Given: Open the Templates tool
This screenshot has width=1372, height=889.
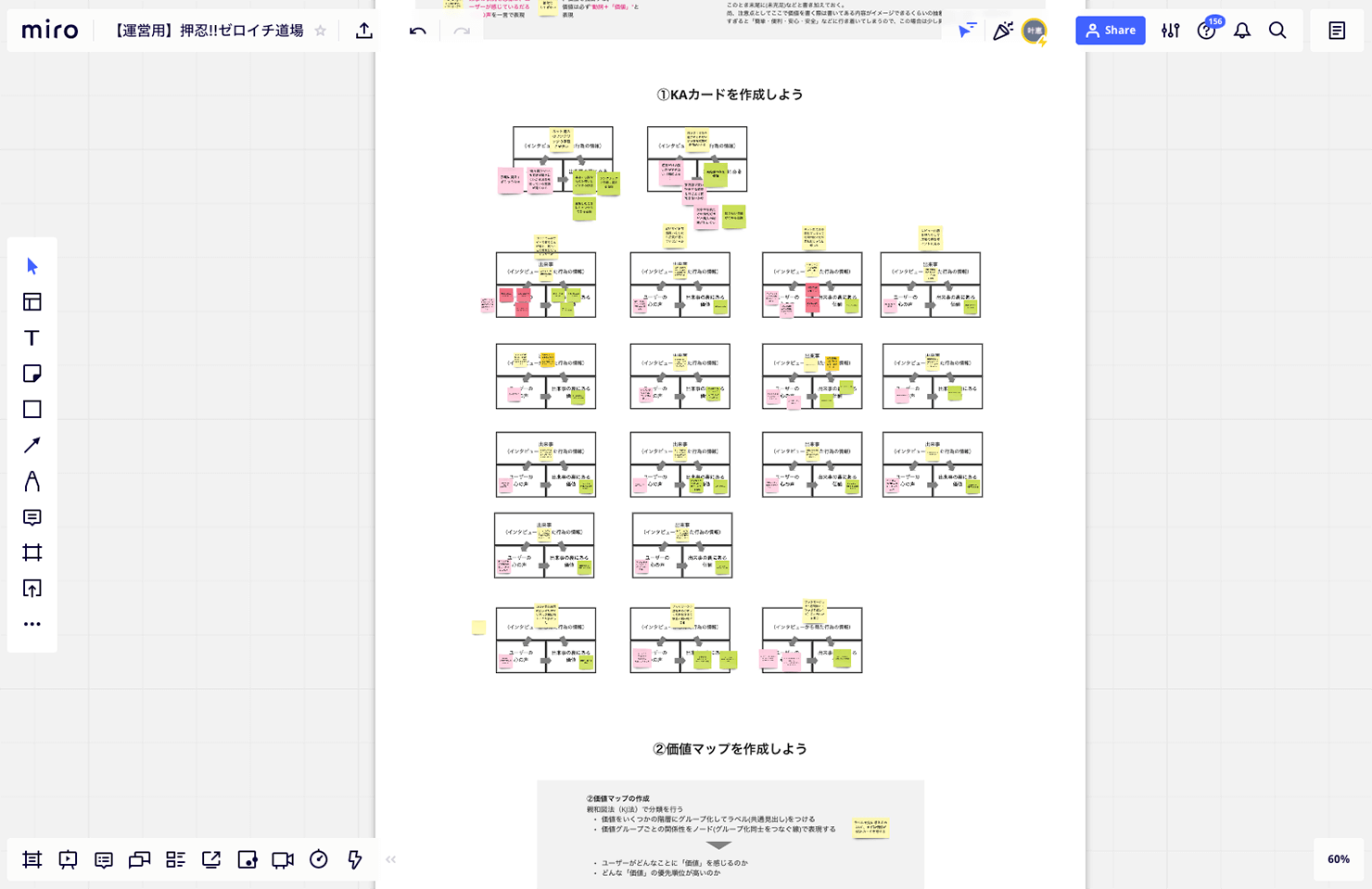Looking at the screenshot, I should (x=32, y=302).
